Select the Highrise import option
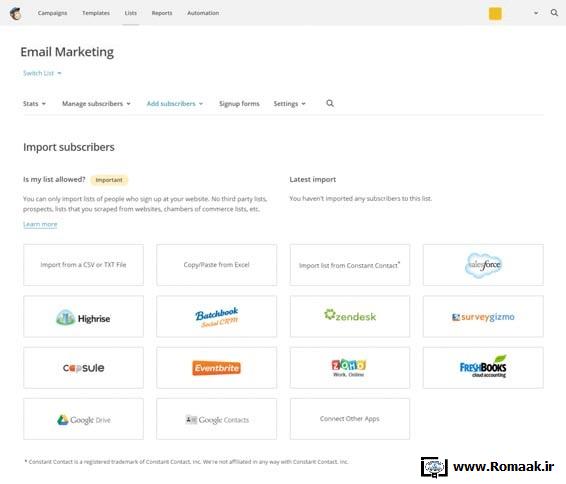The width and height of the screenshot is (566, 484). pos(83,317)
